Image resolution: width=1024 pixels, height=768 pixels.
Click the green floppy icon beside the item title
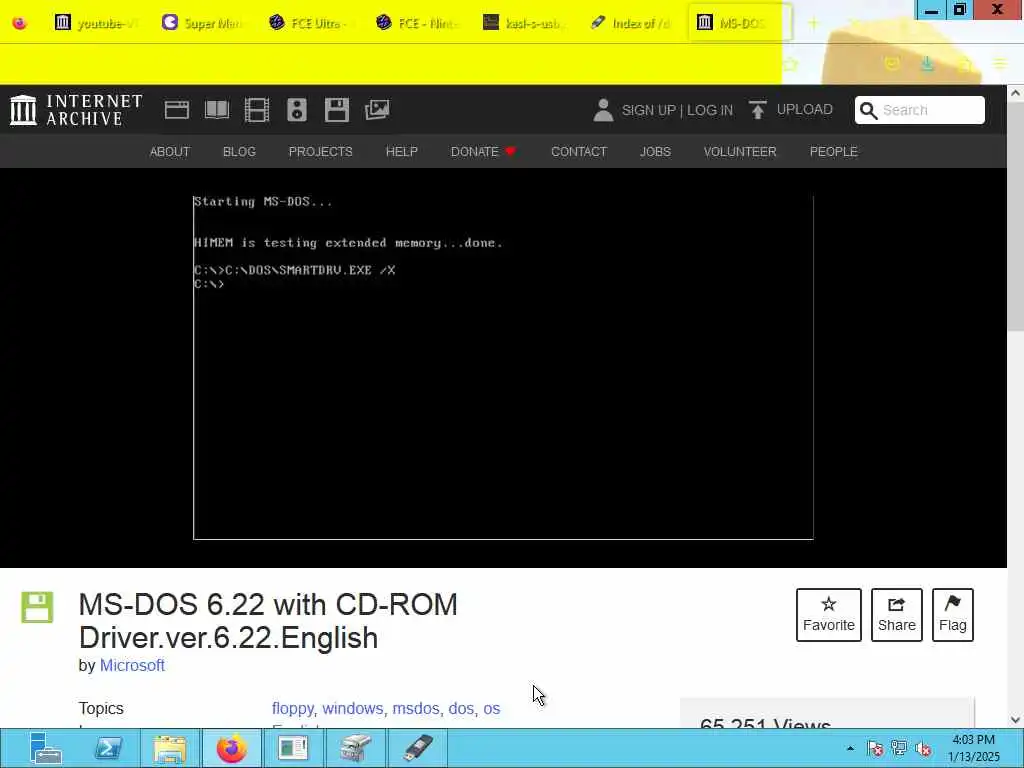pyautogui.click(x=37, y=607)
